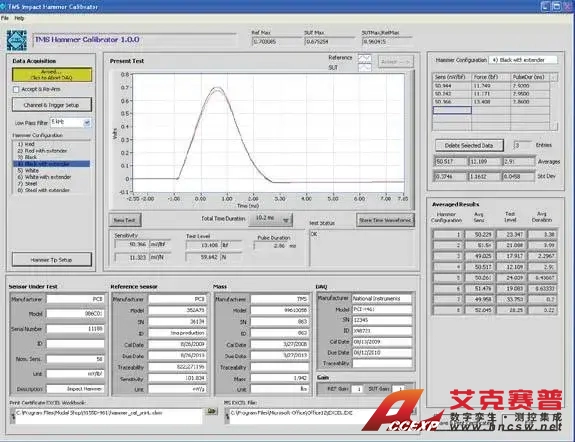Viewport: 575px width, 442px height.
Task: Click Sensor Under Test Description field
Action: pos(76,389)
